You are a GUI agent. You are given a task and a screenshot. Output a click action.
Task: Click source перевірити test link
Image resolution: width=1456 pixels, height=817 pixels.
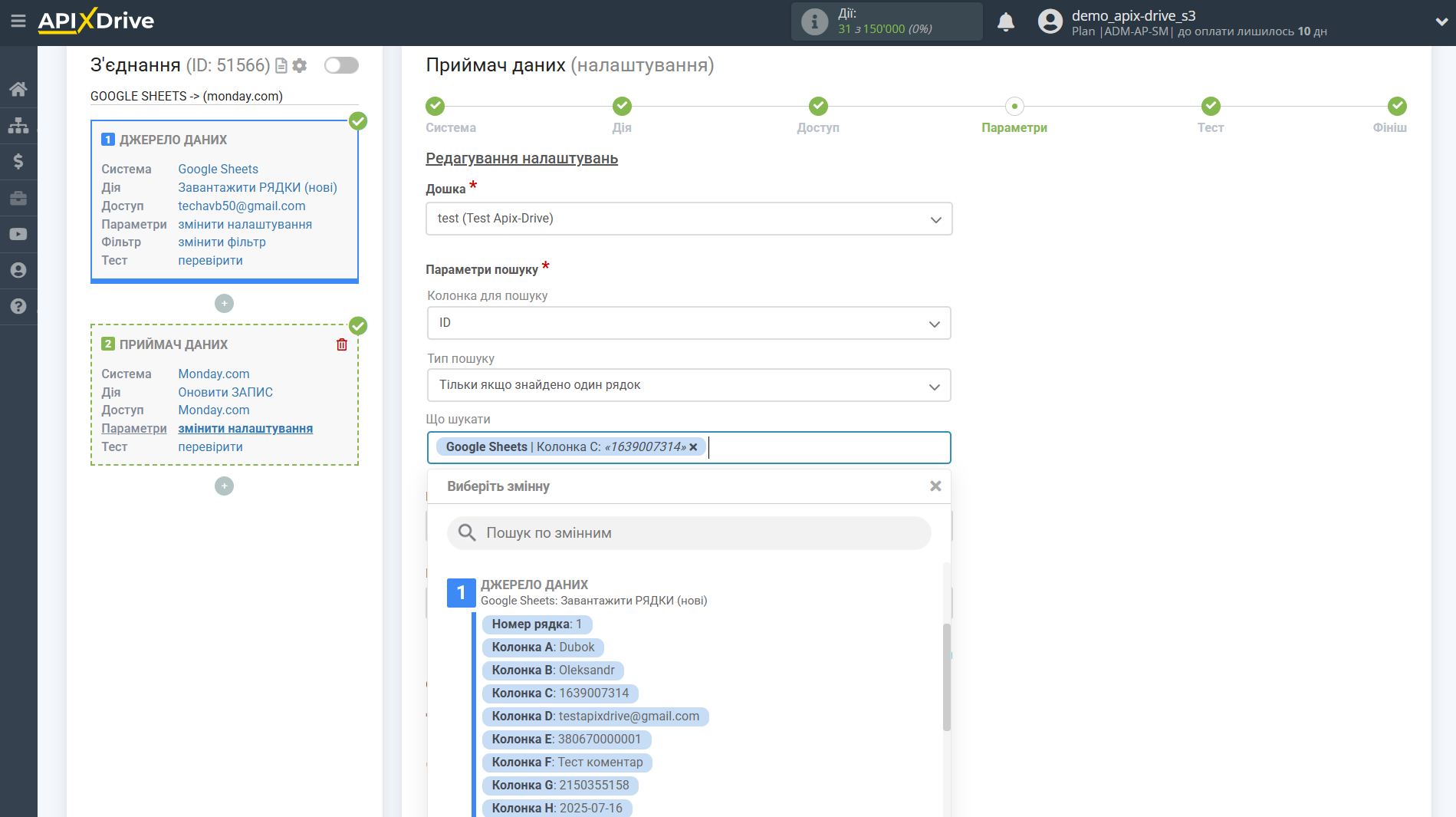pos(210,260)
